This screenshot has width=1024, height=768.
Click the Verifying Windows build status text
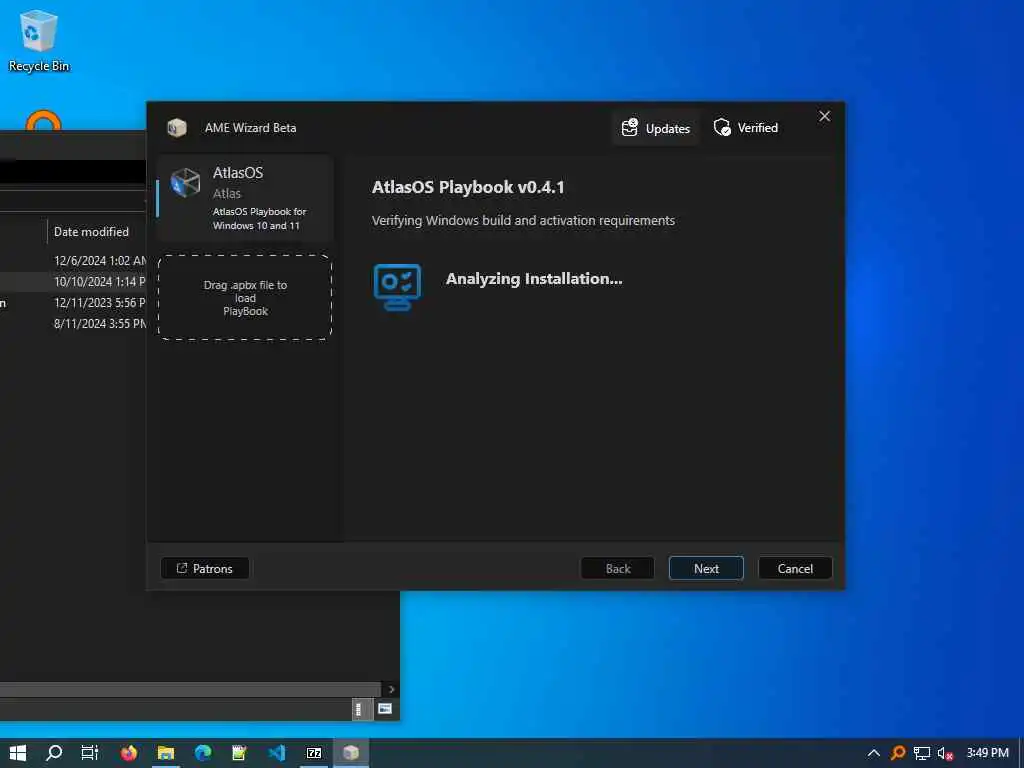523,221
